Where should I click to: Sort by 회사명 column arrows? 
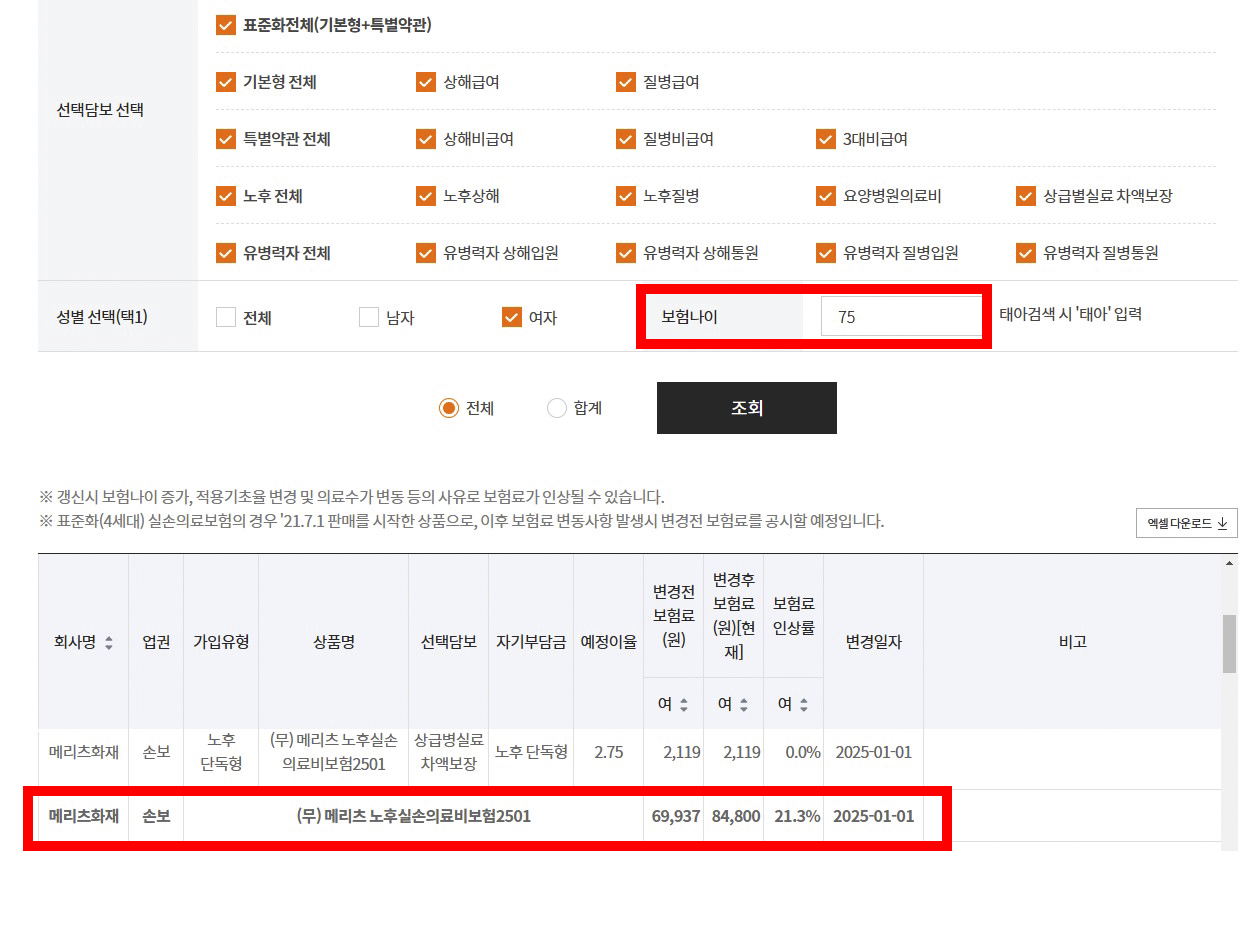[109, 643]
